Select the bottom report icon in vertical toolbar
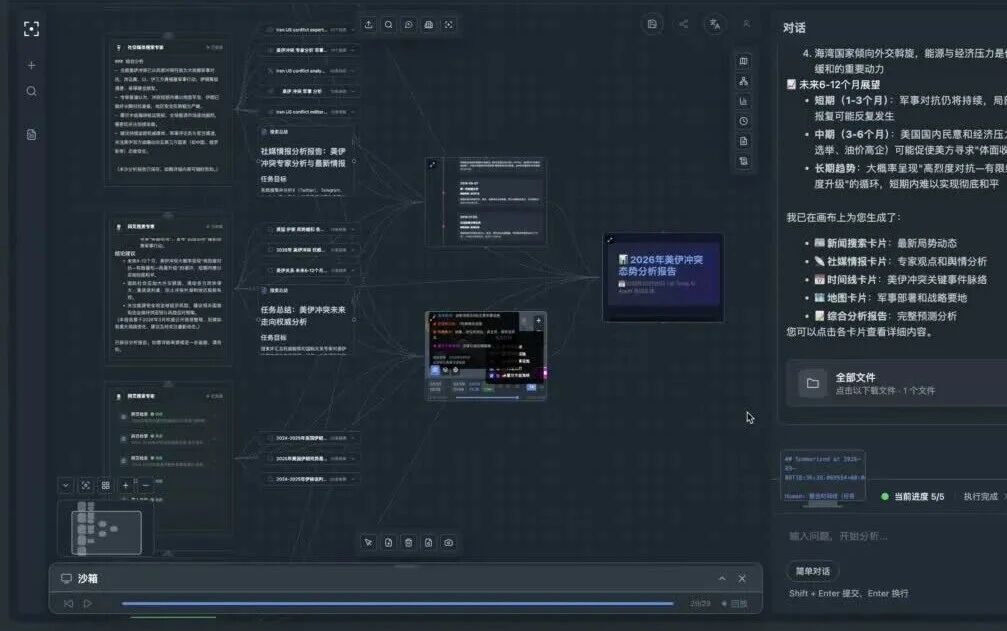The image size is (1007, 631). [743, 161]
